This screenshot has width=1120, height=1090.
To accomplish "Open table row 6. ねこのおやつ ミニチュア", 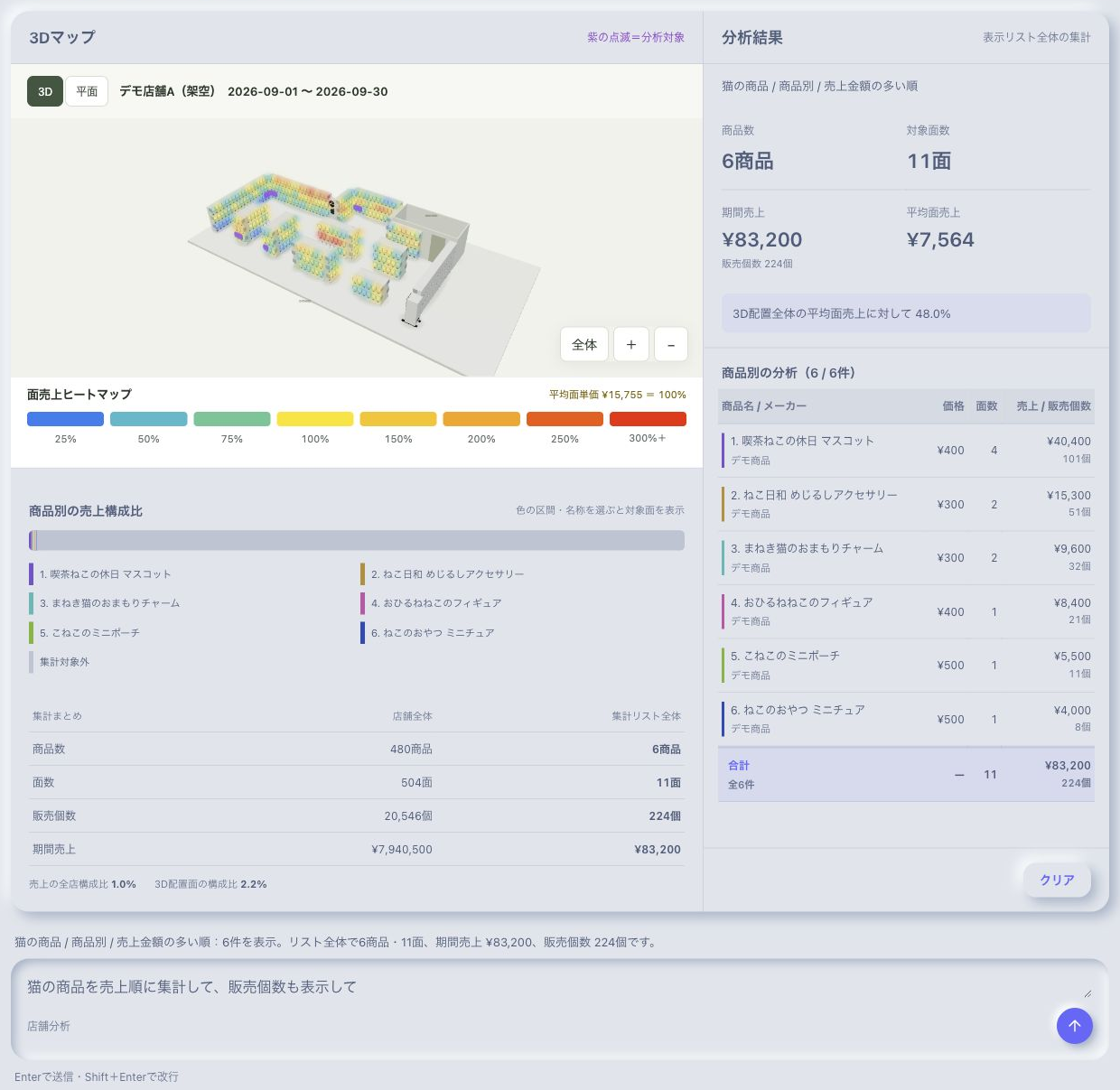I will [906, 719].
